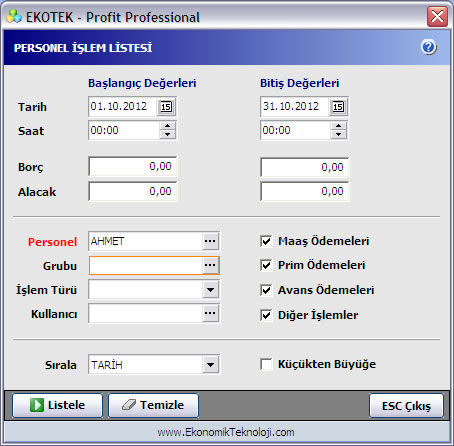This screenshot has width=454, height=446.
Task: Click the Temizle button
Action: coord(153,405)
